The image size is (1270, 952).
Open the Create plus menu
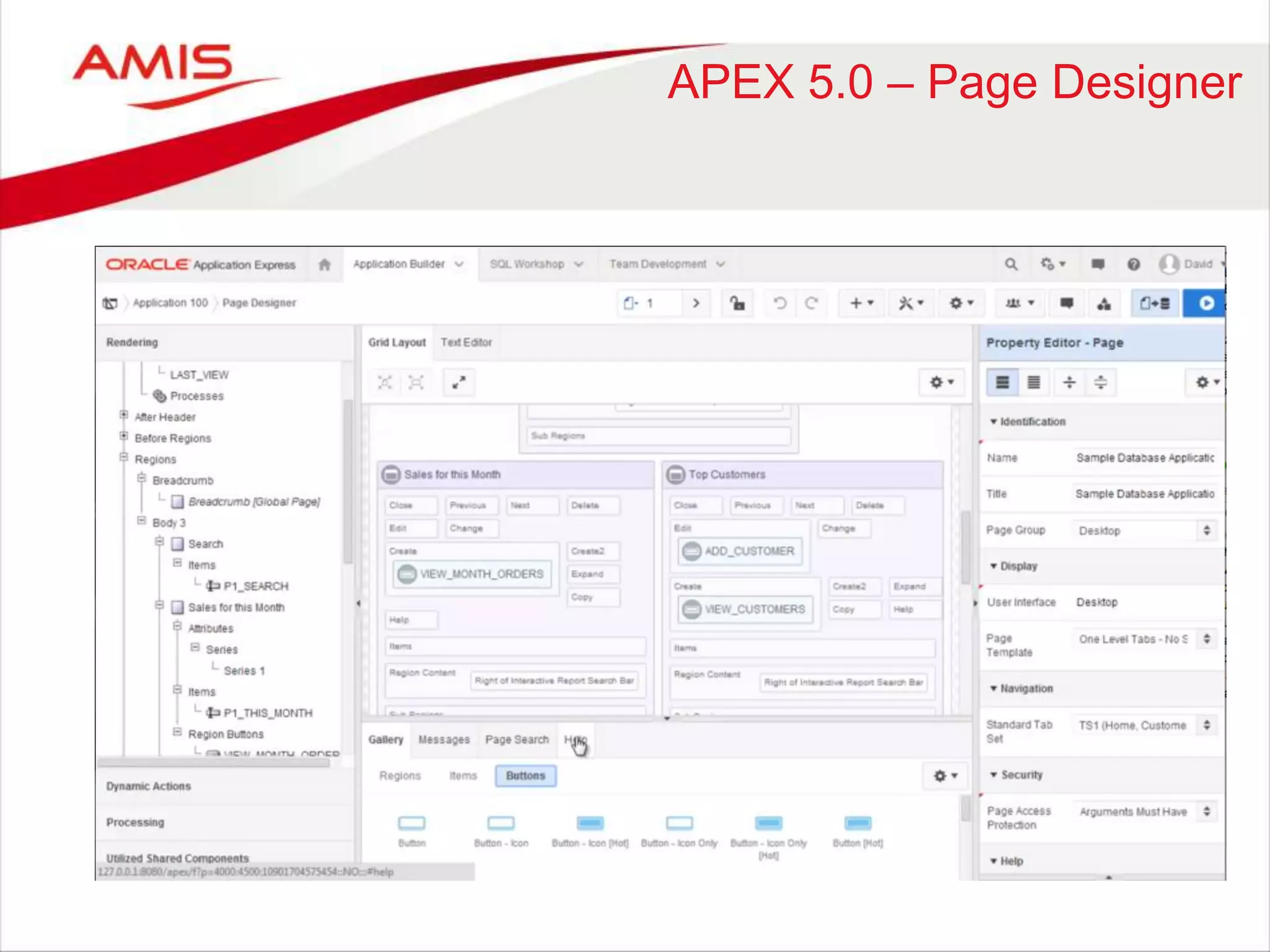click(861, 303)
